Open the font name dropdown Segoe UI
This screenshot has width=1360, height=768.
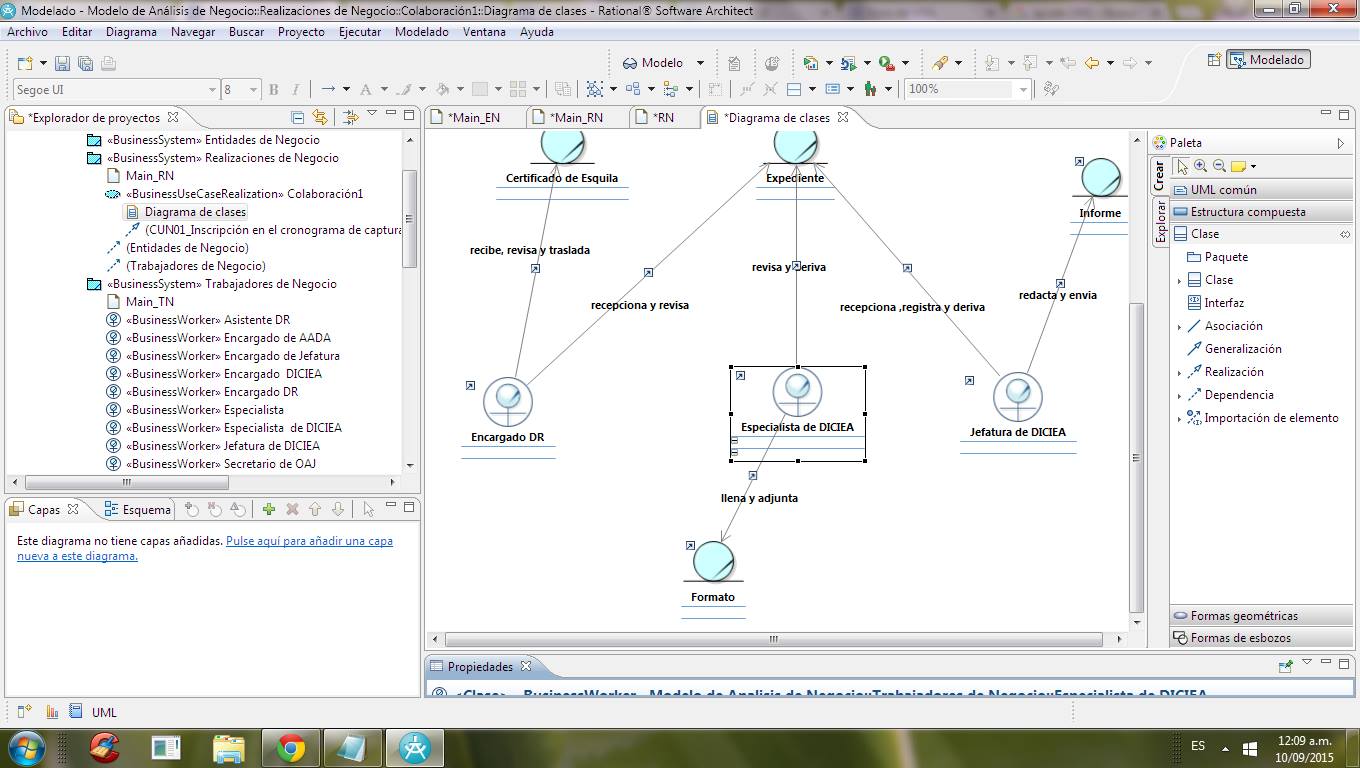point(211,90)
